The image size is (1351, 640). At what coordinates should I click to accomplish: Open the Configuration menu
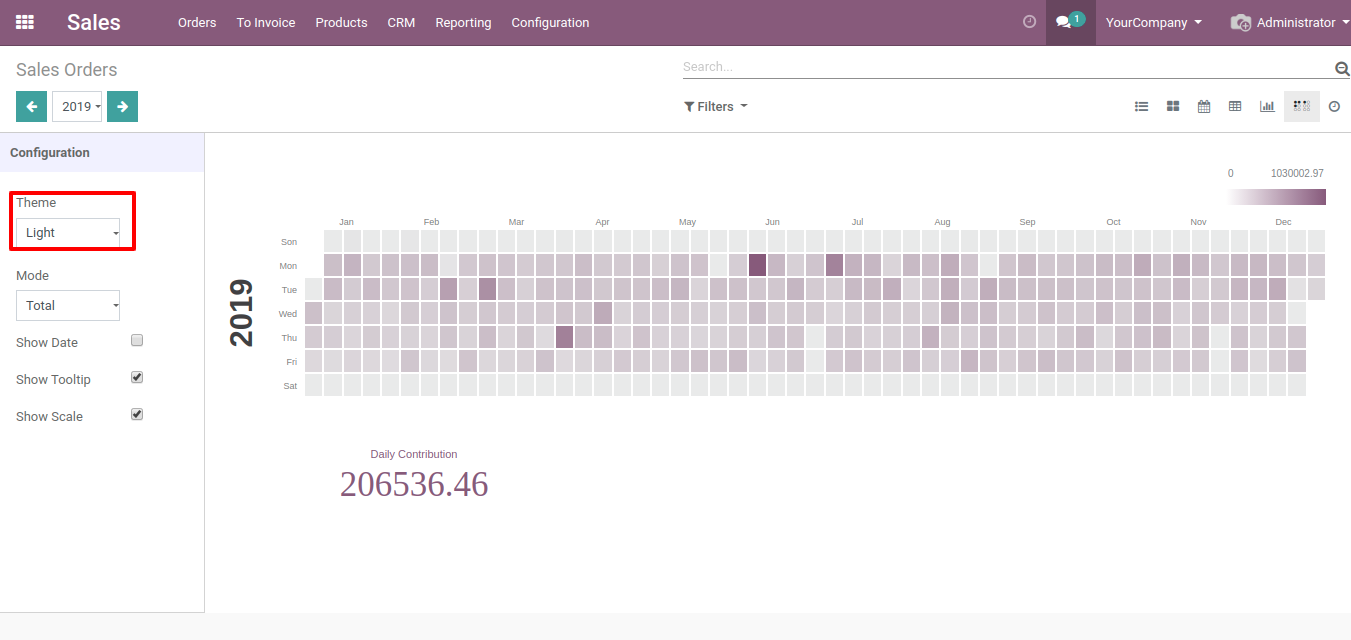point(550,22)
